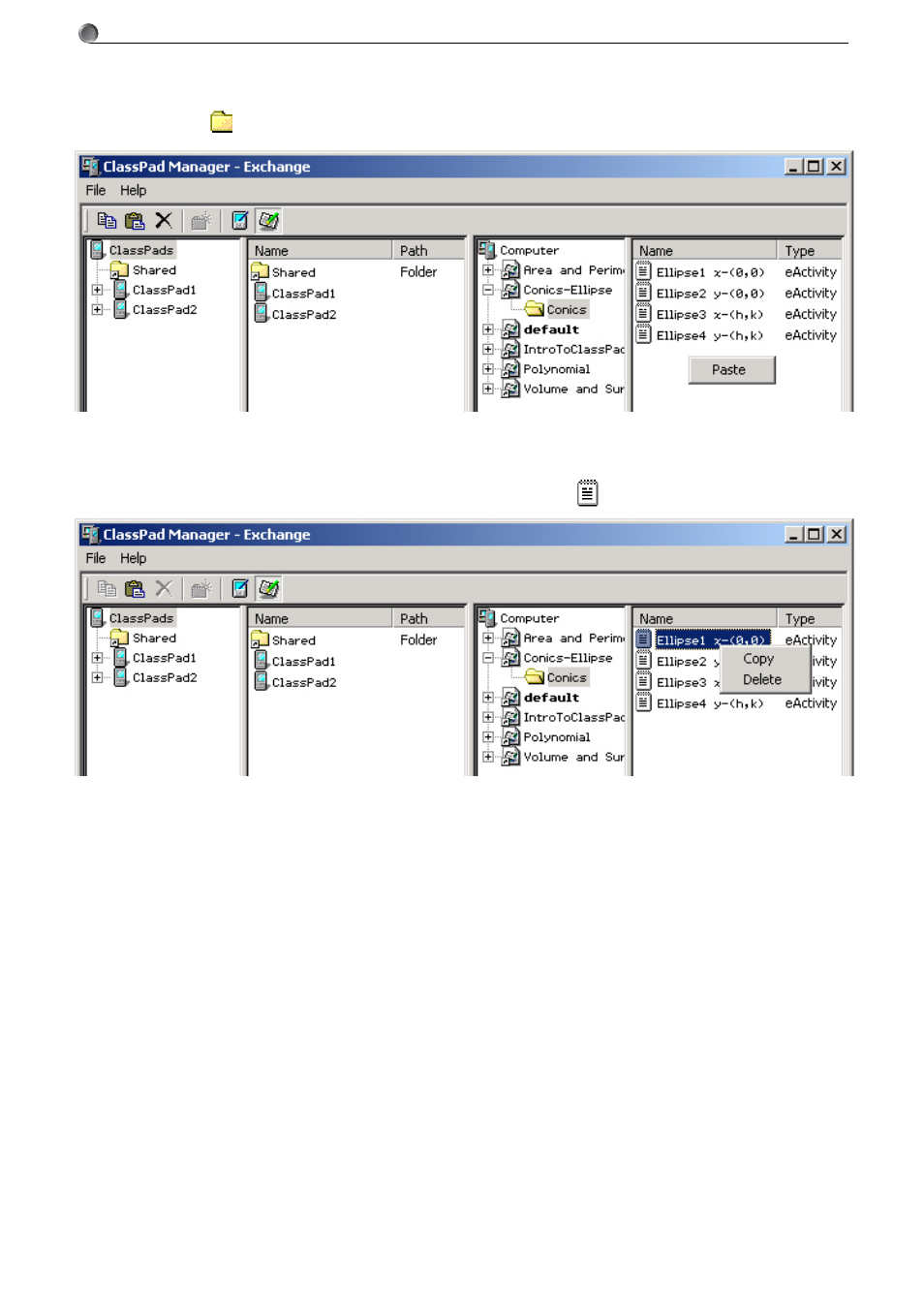The width and height of the screenshot is (924, 1309).
Task: Click the Ellipse2 file icon in upper window
Action: point(643,293)
